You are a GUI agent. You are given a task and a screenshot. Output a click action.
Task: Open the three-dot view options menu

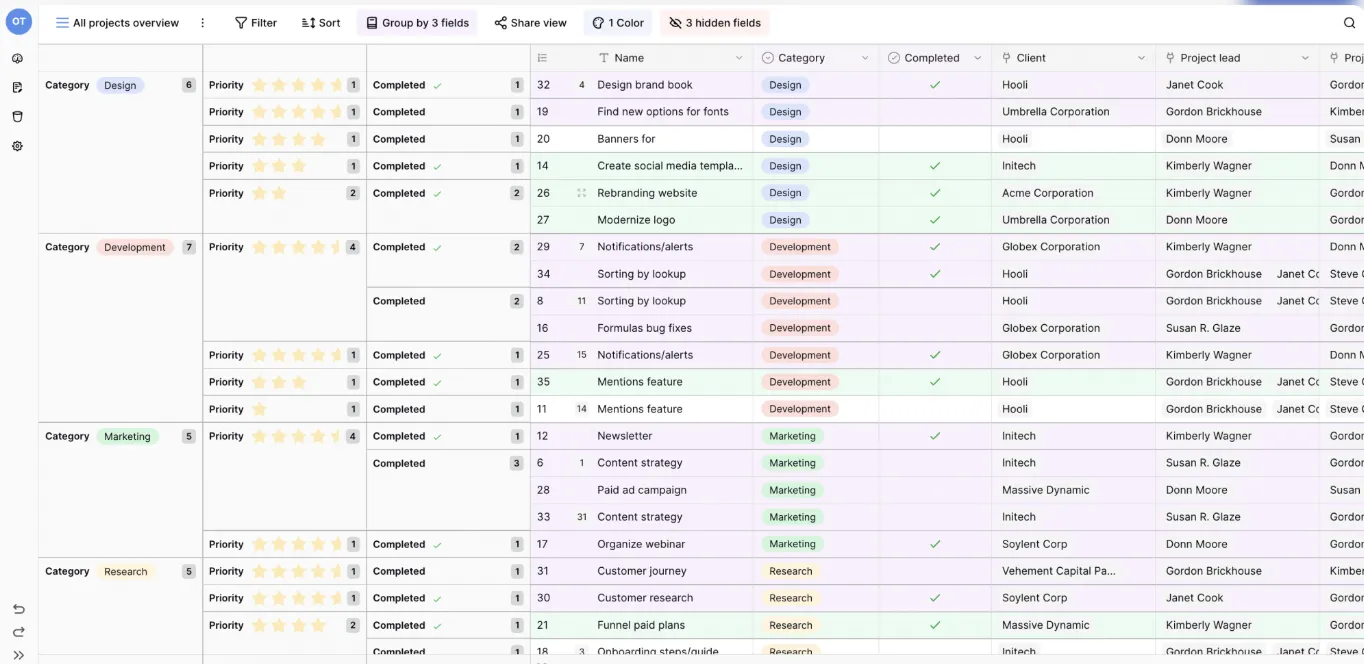tap(203, 23)
